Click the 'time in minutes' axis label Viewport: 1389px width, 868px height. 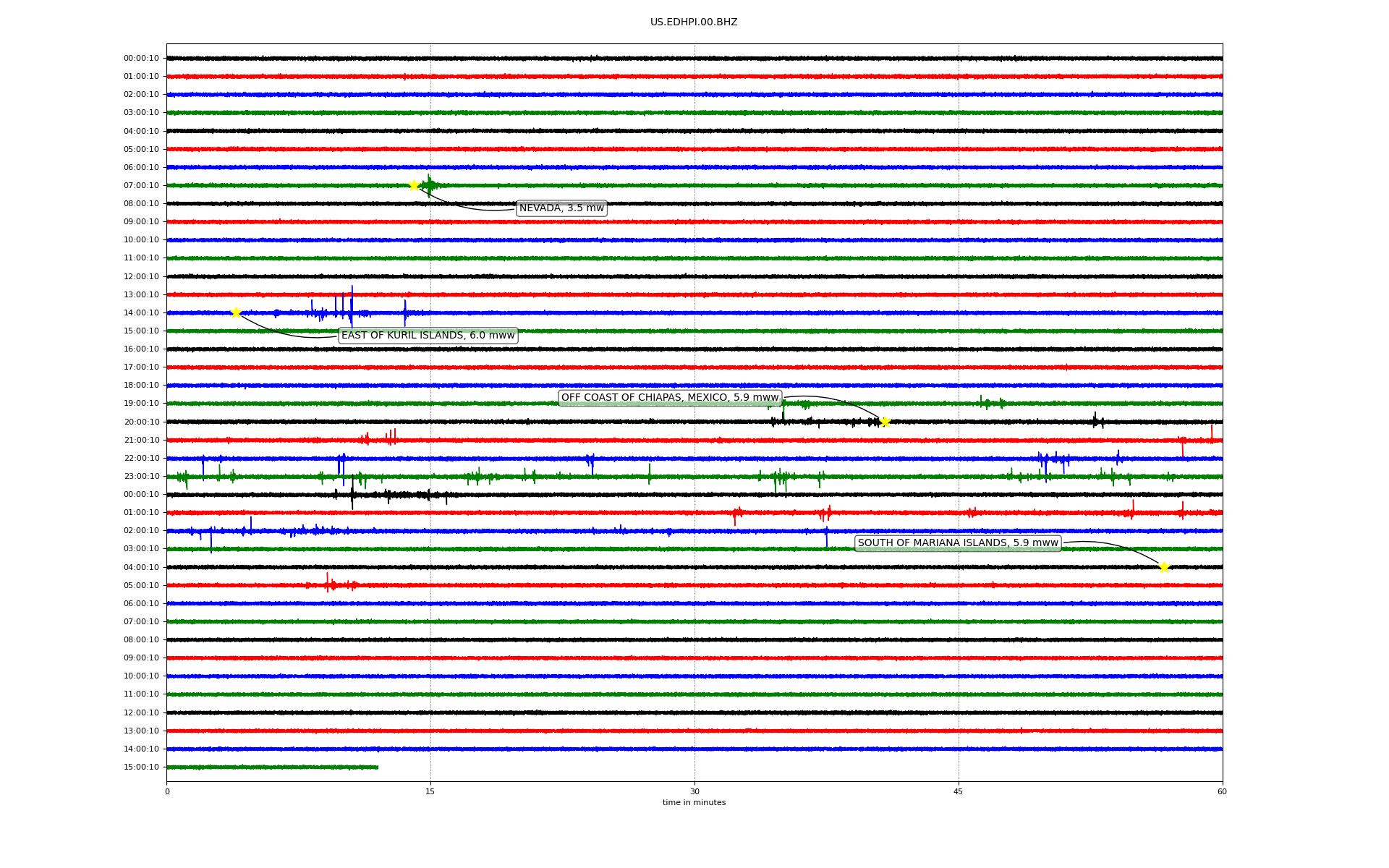pos(694,803)
